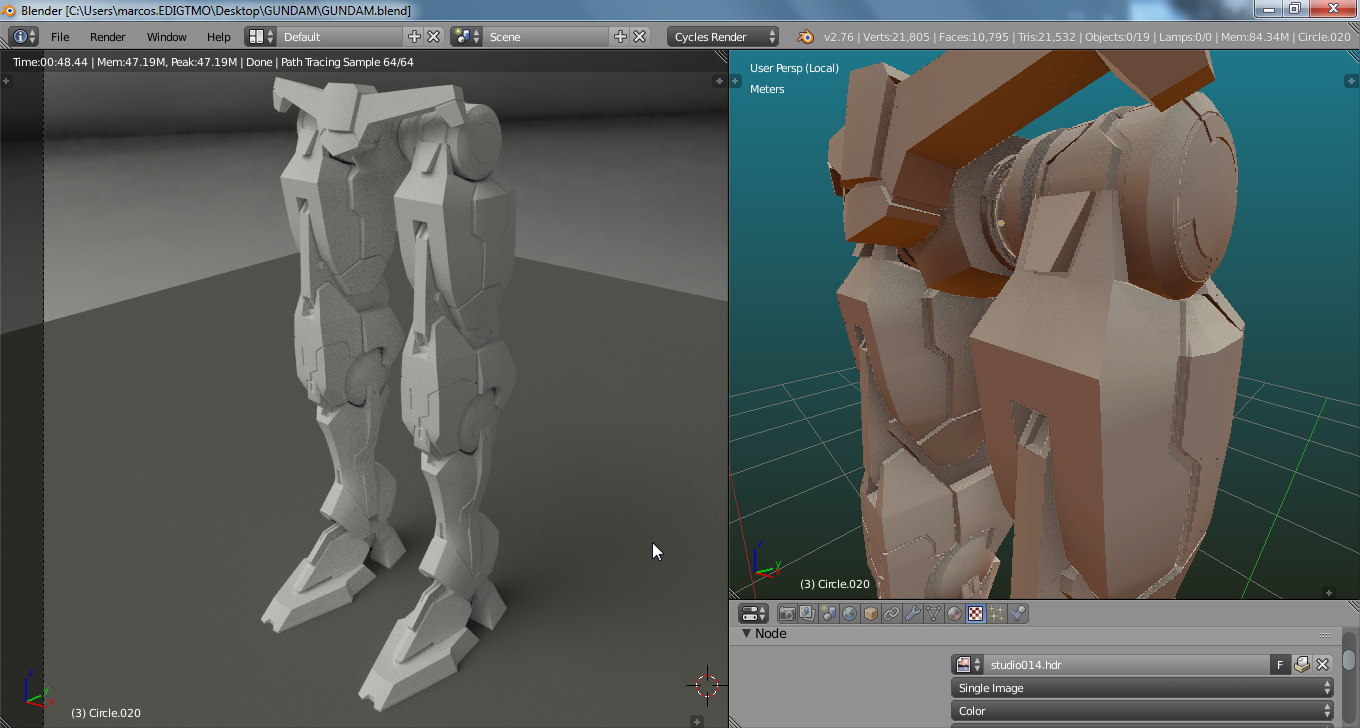Screen dimensions: 1360x728
Task: Open the Render properties tab (camera icon)
Action: pos(787,614)
